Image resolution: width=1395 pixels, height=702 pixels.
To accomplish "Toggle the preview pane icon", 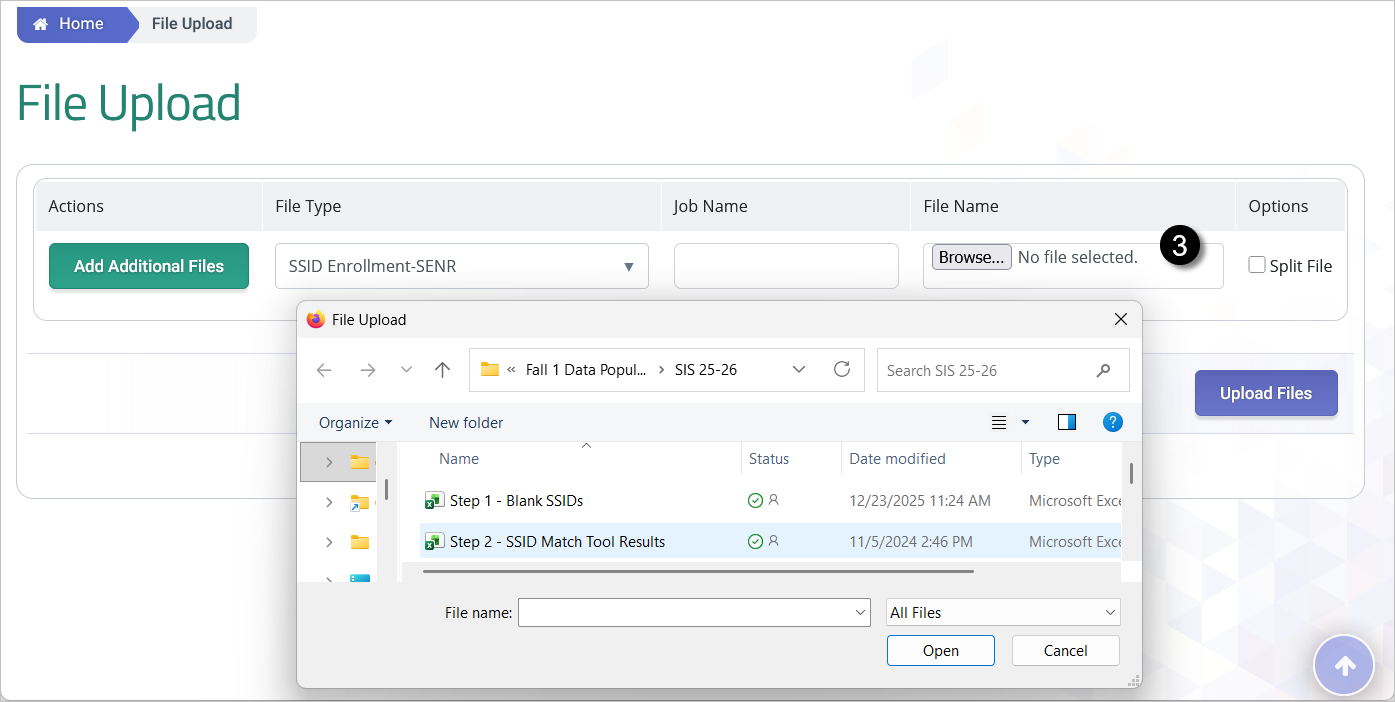I will pos(1066,421).
